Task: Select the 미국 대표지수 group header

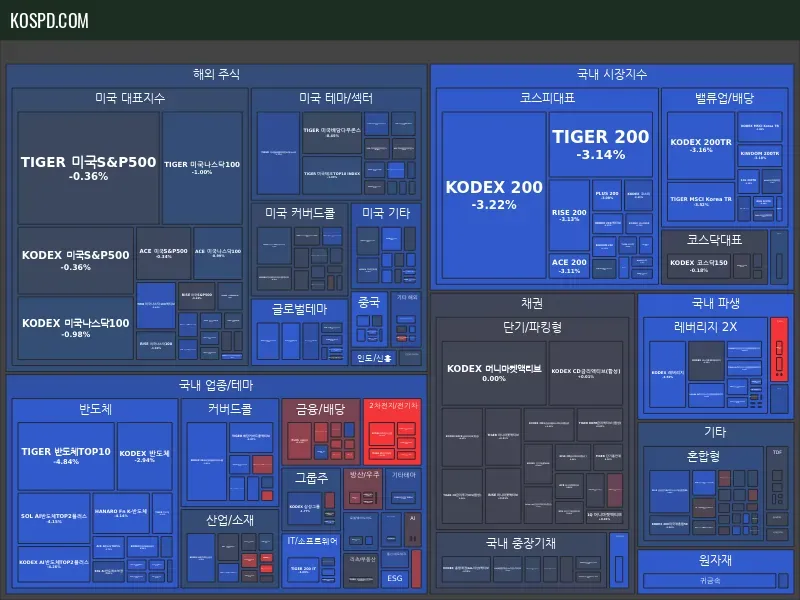Action: (130, 98)
